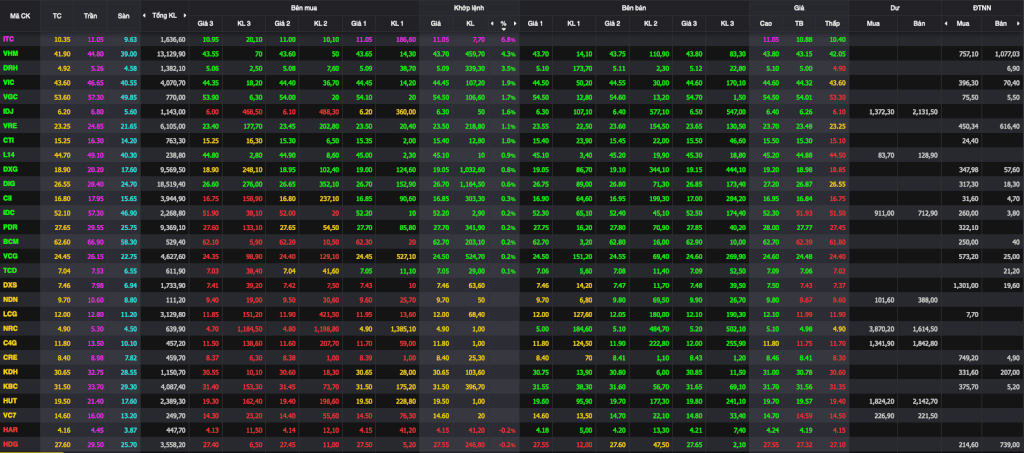Screen dimensions: 1024x453
Task: Open stock symbol IDJ
Action: tap(8, 111)
